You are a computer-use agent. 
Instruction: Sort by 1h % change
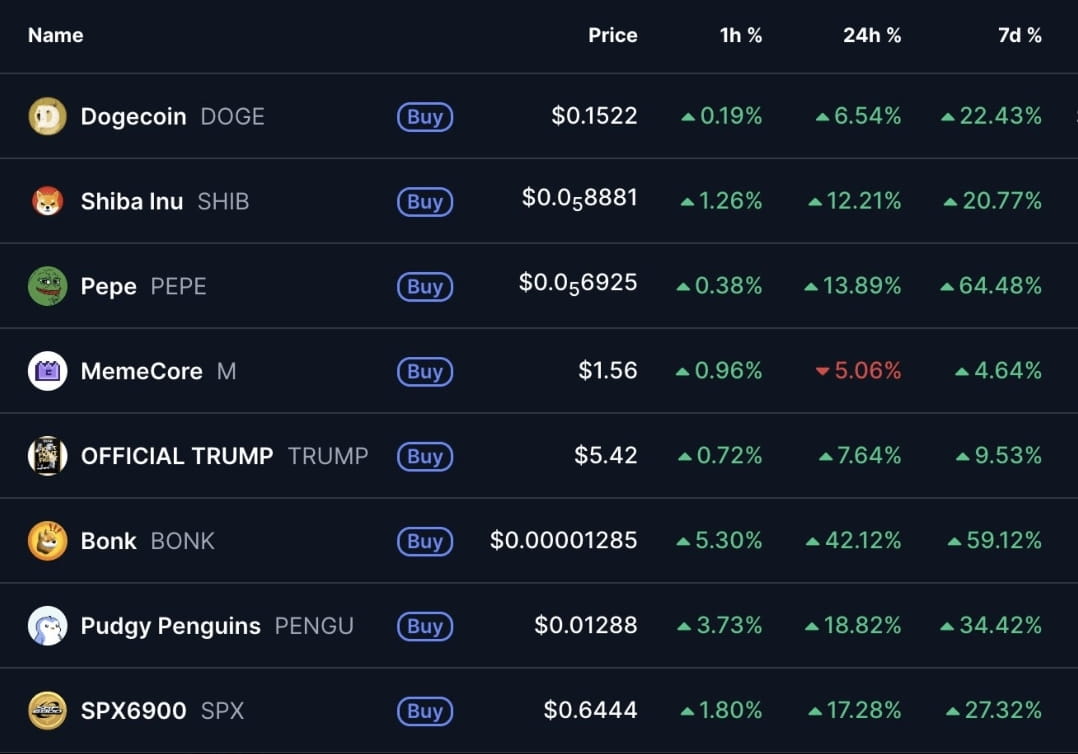click(741, 35)
